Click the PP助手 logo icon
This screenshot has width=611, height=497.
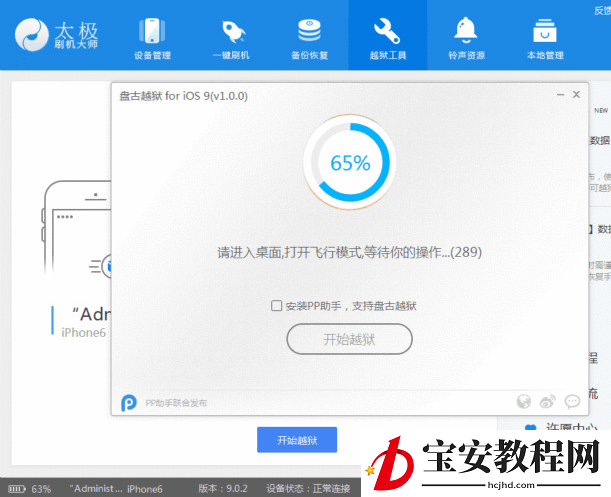pyautogui.click(x=129, y=403)
